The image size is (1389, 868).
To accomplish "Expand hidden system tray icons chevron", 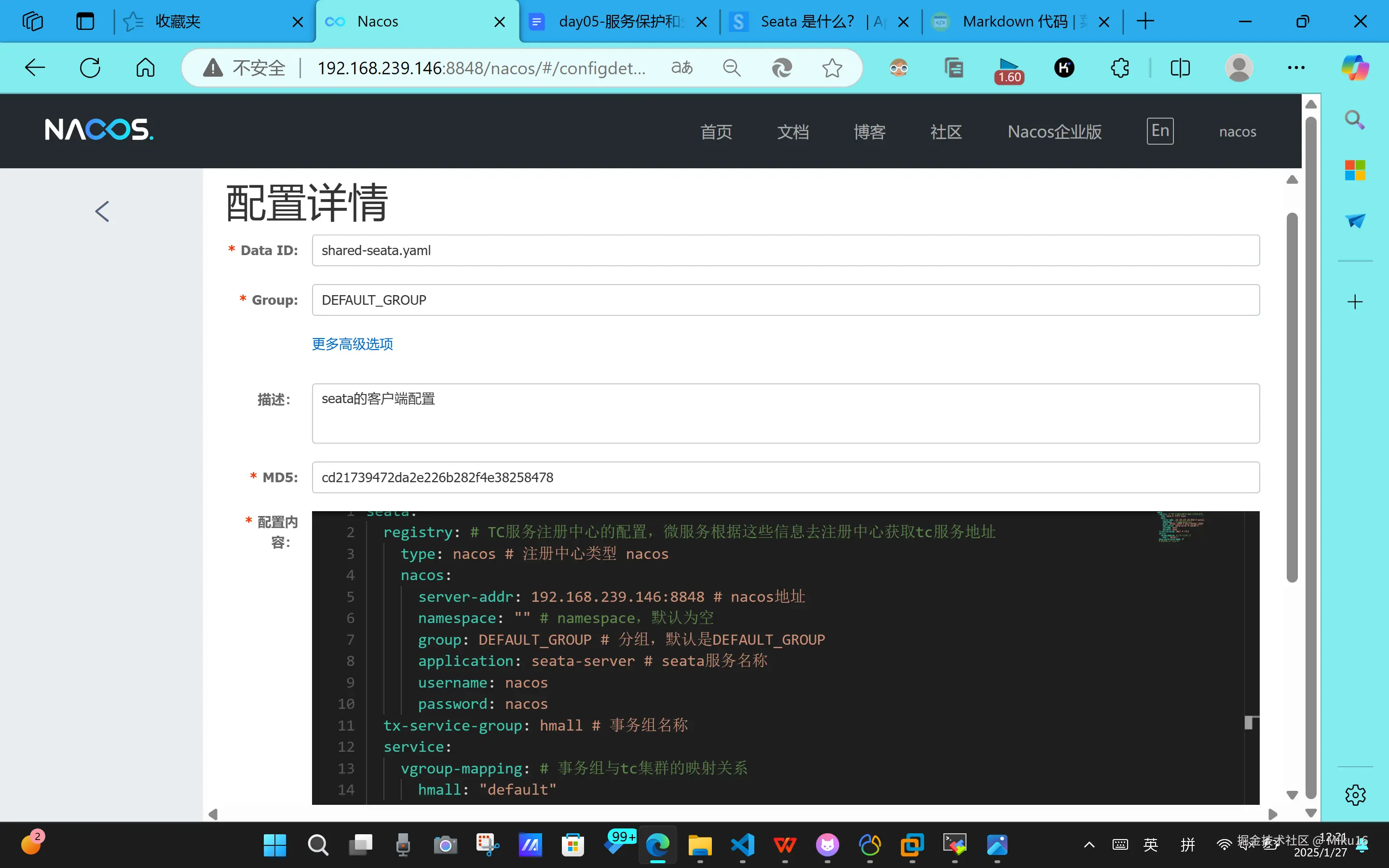I will 1089,844.
